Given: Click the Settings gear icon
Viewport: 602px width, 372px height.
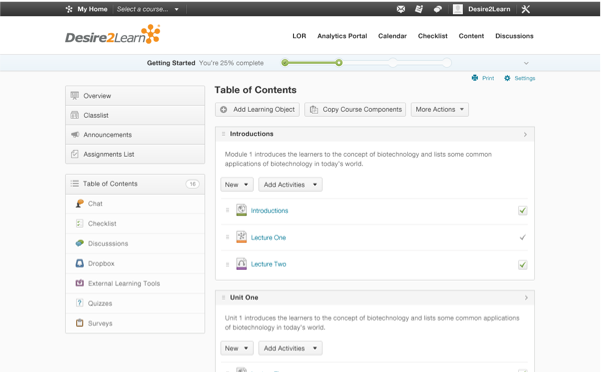Looking at the screenshot, I should pyautogui.click(x=507, y=78).
